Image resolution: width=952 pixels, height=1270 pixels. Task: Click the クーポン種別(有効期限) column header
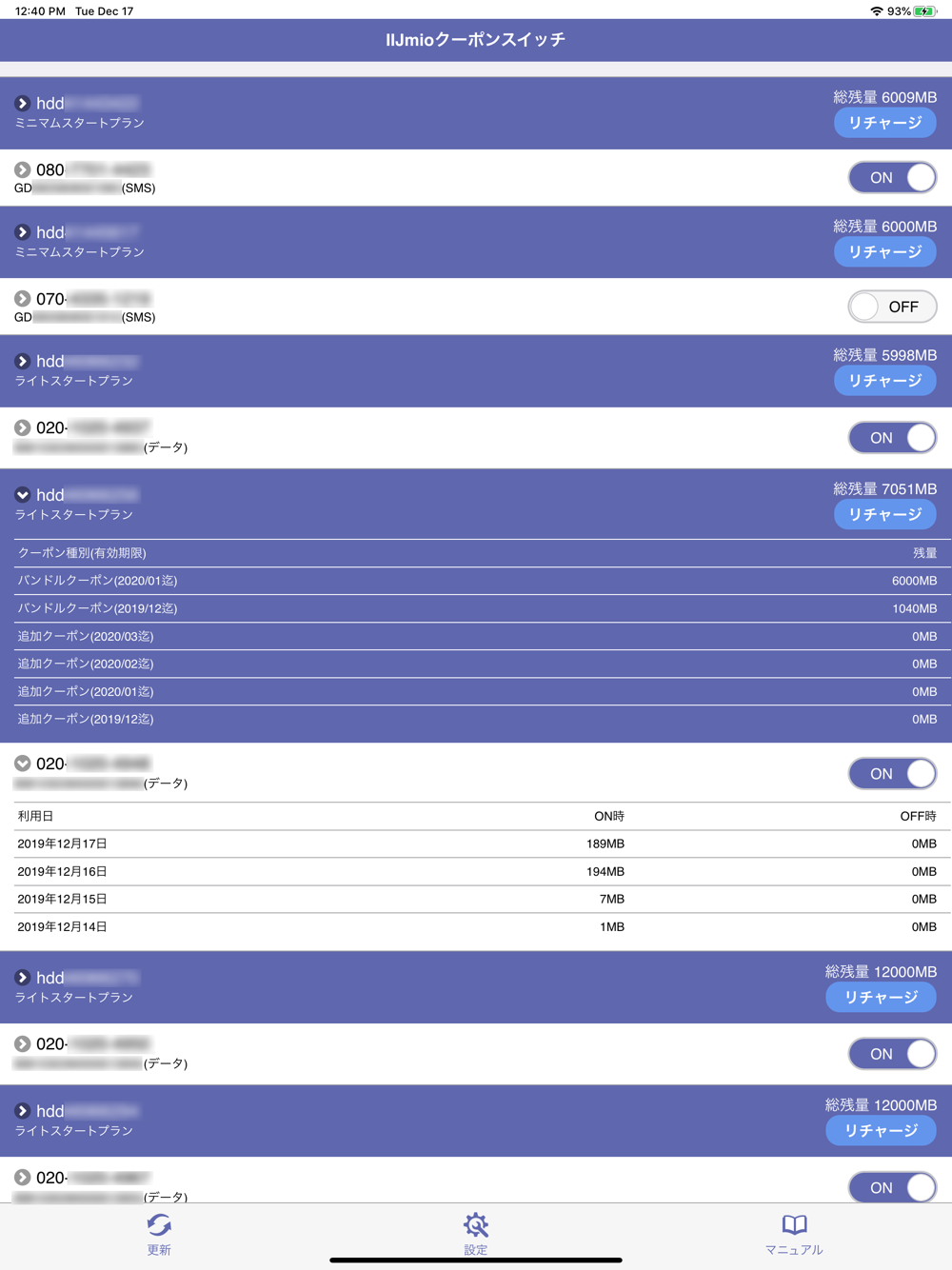pyautogui.click(x=82, y=553)
